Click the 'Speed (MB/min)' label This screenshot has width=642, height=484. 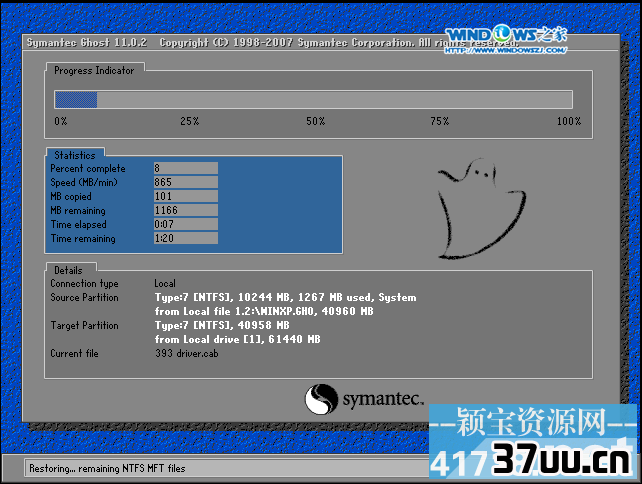click(84, 182)
